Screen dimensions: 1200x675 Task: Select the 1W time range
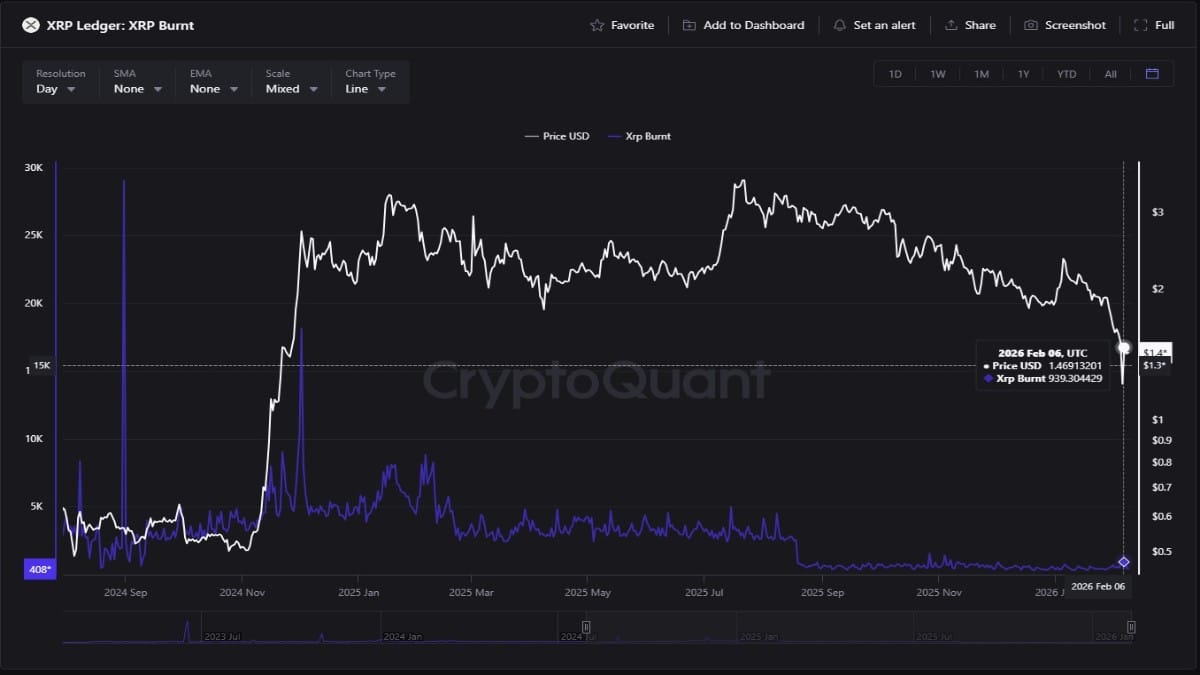tap(938, 74)
